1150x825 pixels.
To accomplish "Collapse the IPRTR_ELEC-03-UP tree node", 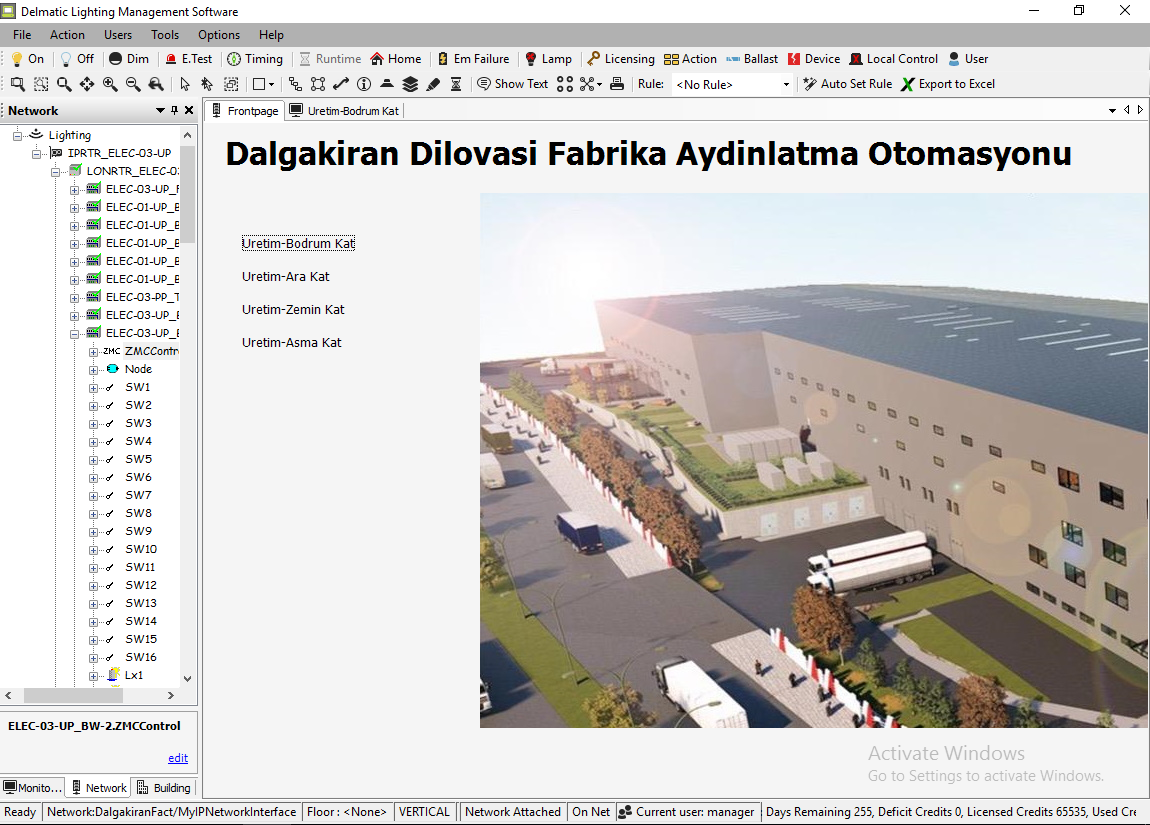I will pos(37,154).
